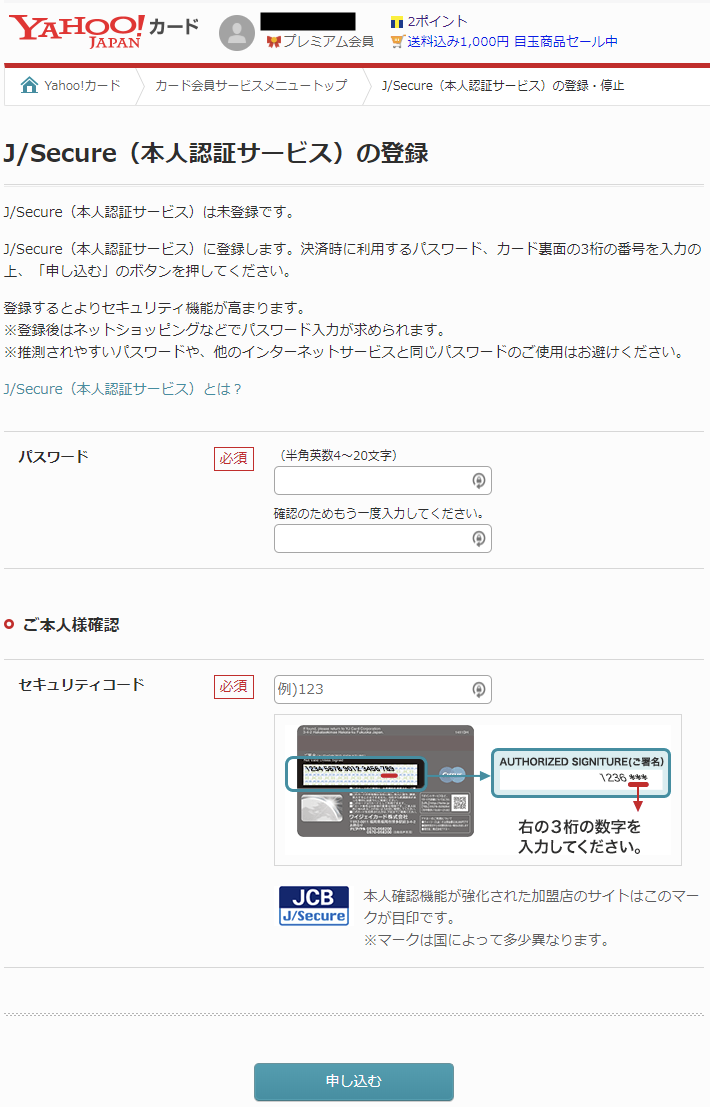710x1107 pixels.
Task: Click the T-point flag icon
Action: click(397, 22)
